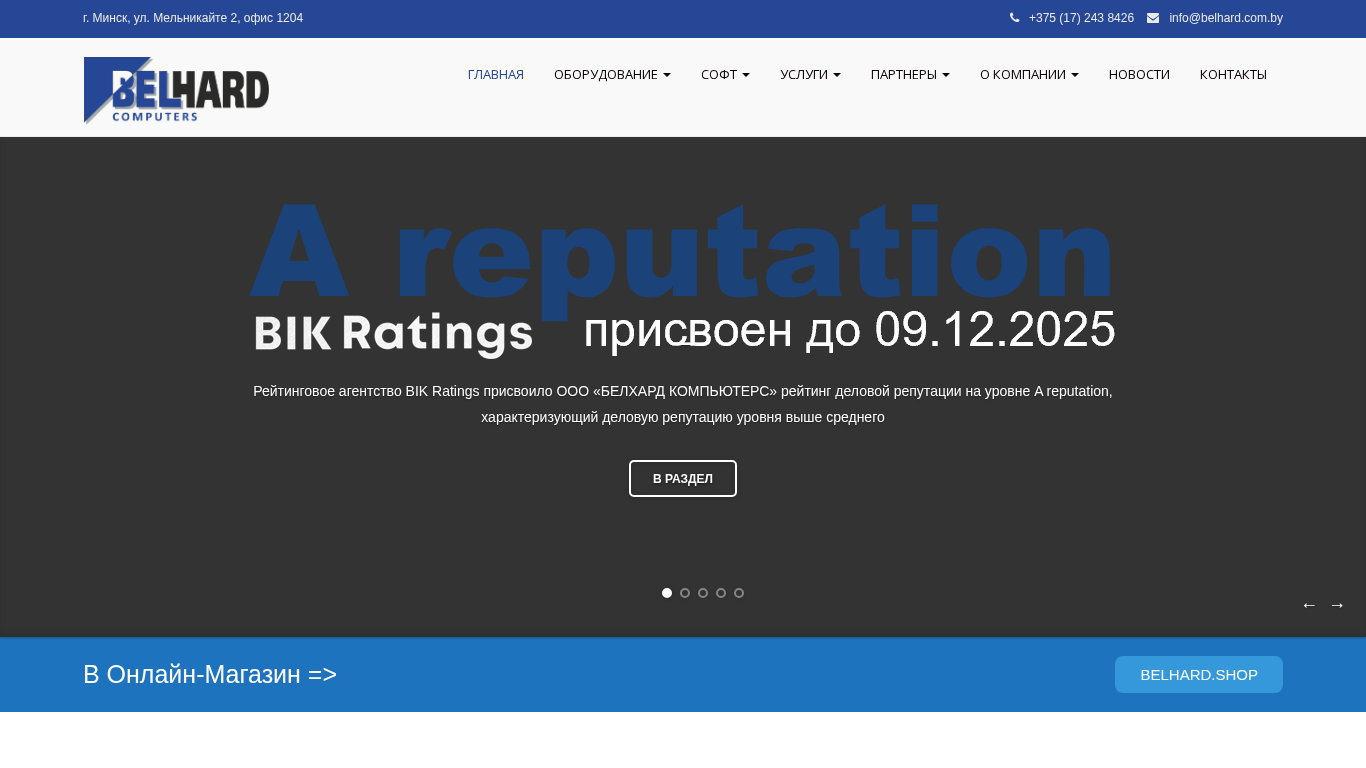This screenshot has width=1366, height=768.
Task: Select the fourth carousel slide dot
Action: click(x=721, y=593)
